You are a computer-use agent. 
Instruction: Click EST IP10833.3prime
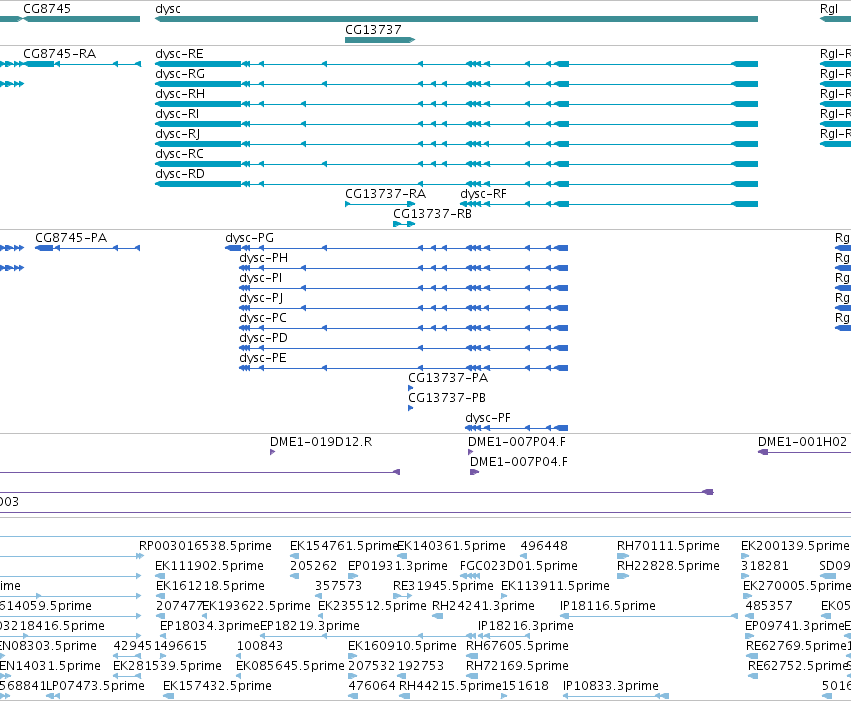click(x=616, y=696)
